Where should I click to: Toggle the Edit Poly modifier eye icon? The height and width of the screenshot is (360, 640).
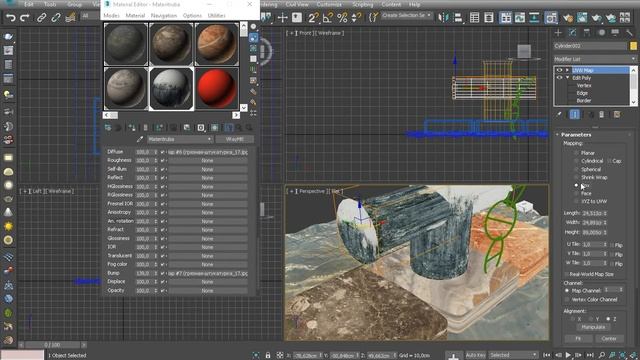pyautogui.click(x=559, y=78)
